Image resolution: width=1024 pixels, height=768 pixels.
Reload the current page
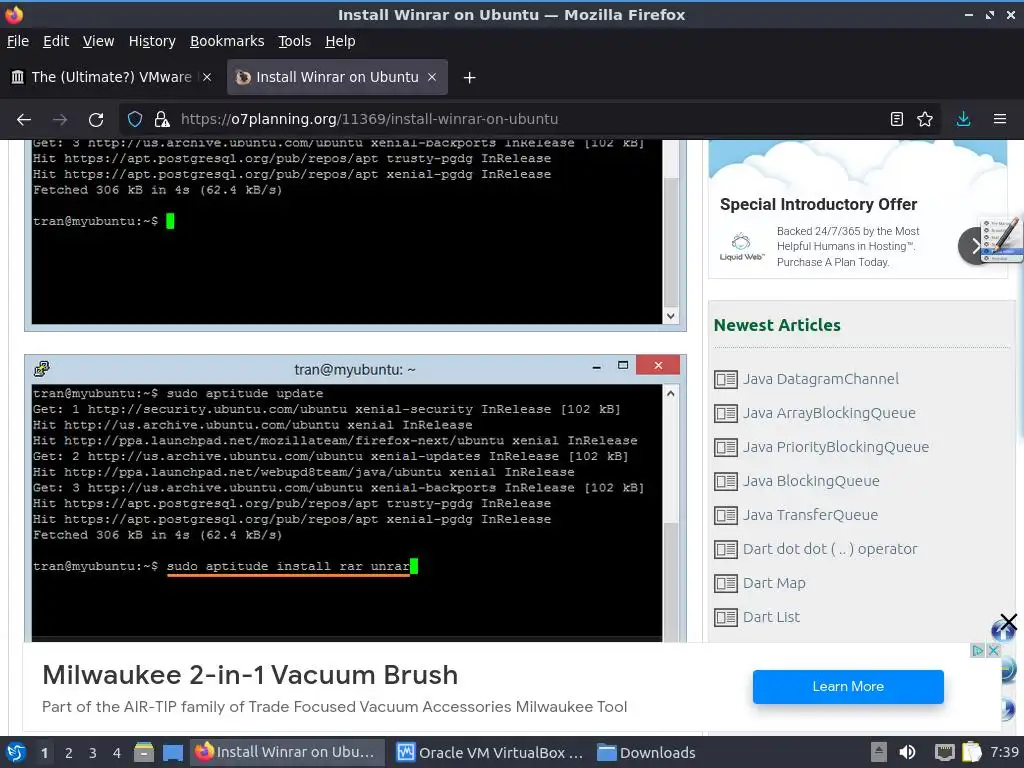coord(96,120)
